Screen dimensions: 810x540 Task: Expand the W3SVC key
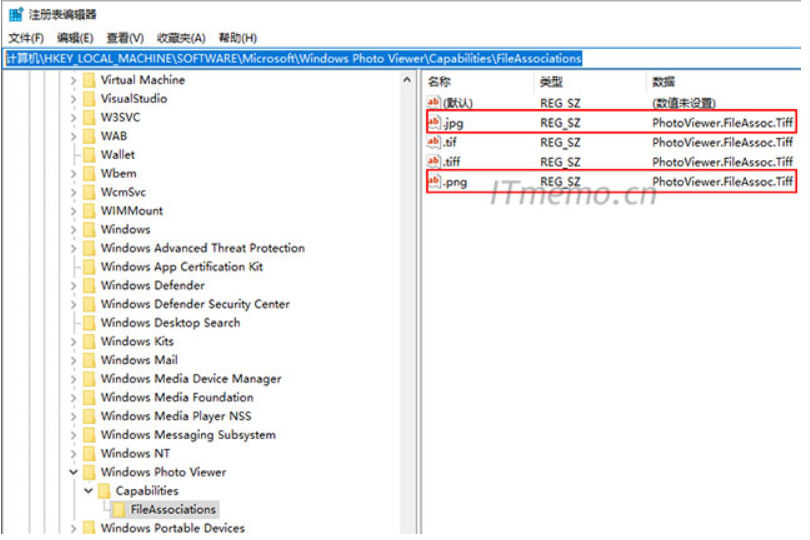tap(73, 118)
